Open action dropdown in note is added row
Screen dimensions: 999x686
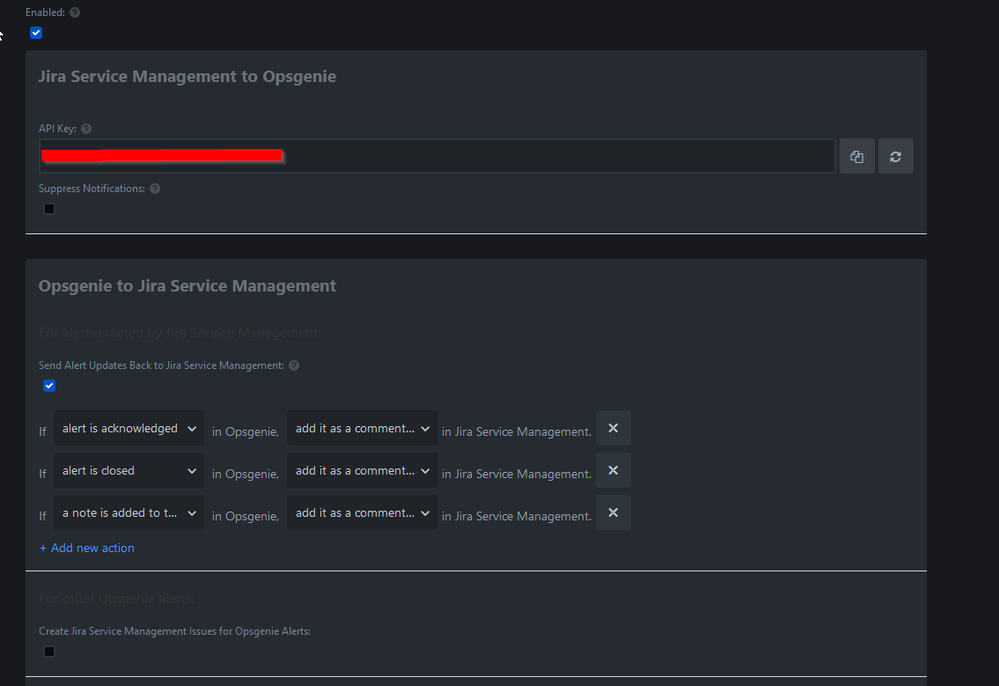[x=362, y=513]
